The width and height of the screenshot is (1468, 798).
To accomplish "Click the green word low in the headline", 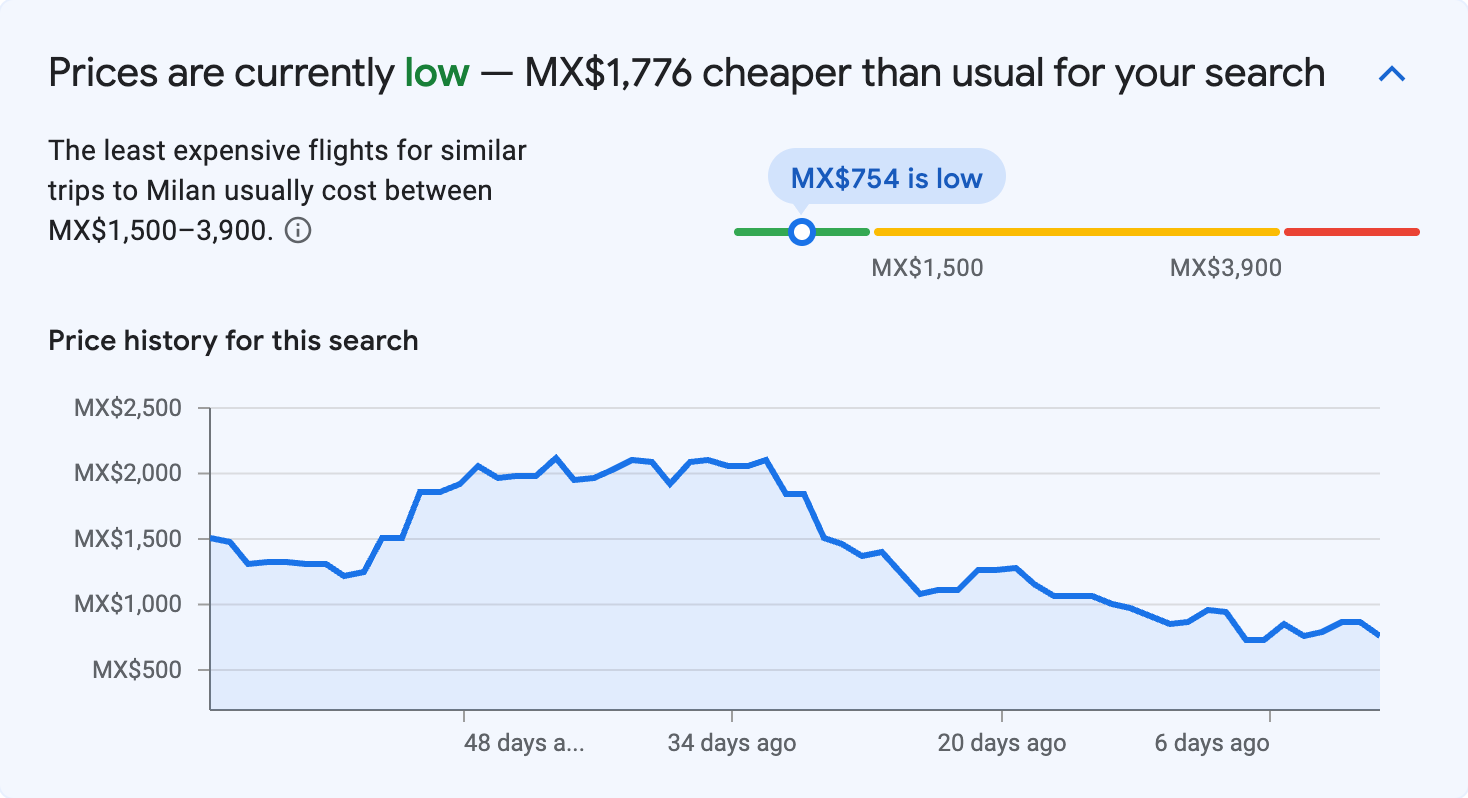I will tap(435, 72).
